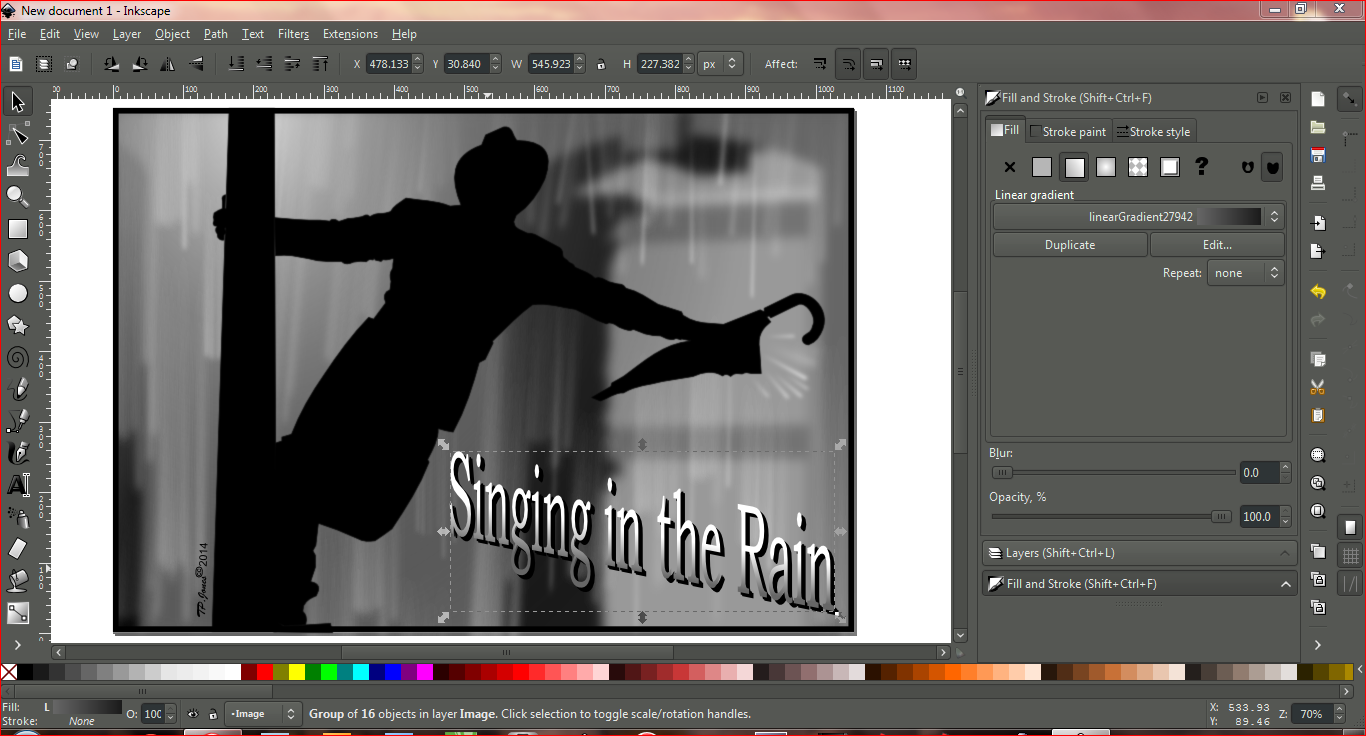This screenshot has height=736, width=1366.
Task: Toggle scale stroke width affect button
Action: pos(820,64)
